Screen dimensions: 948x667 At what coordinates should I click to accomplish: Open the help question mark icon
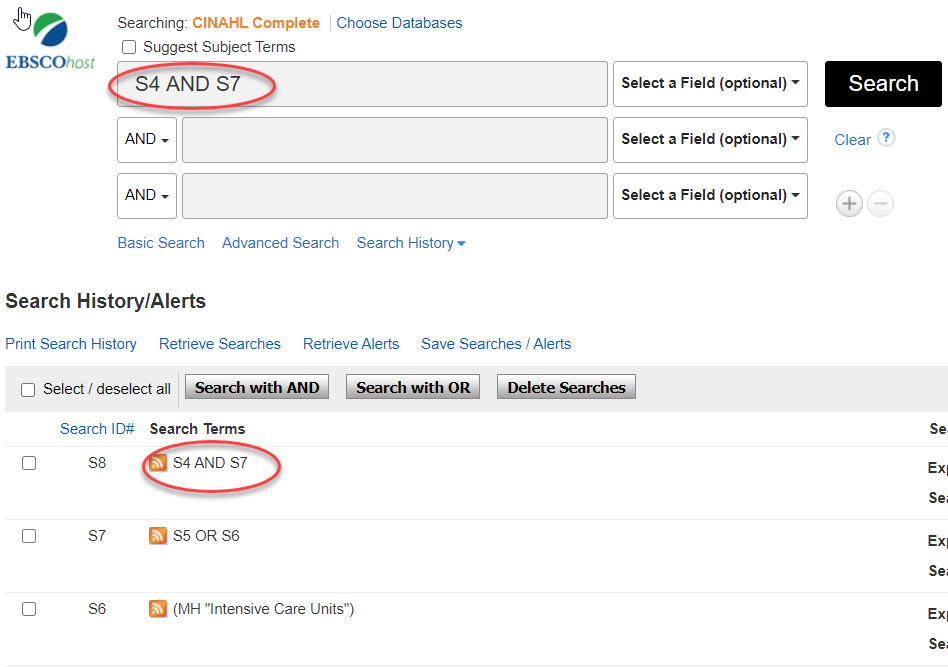pos(885,138)
